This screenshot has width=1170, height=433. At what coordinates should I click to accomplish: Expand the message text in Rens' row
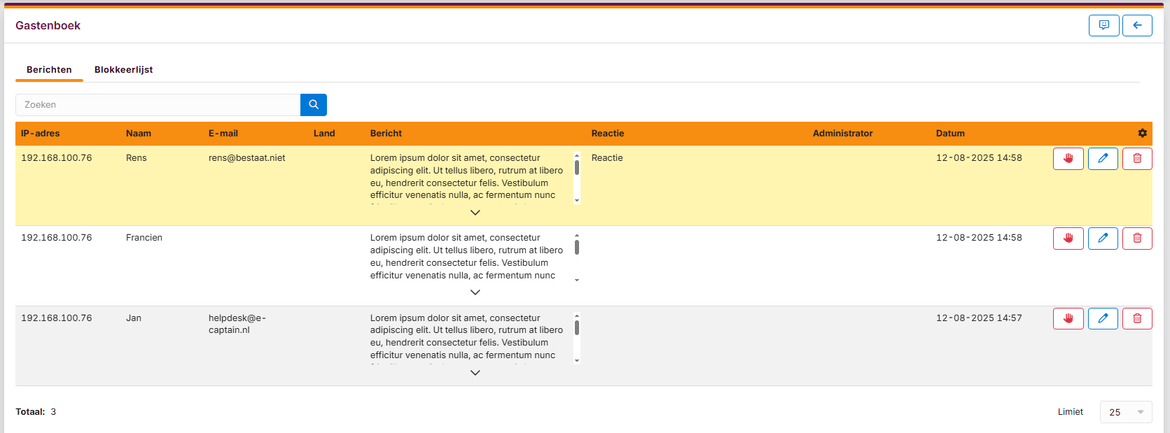point(475,212)
